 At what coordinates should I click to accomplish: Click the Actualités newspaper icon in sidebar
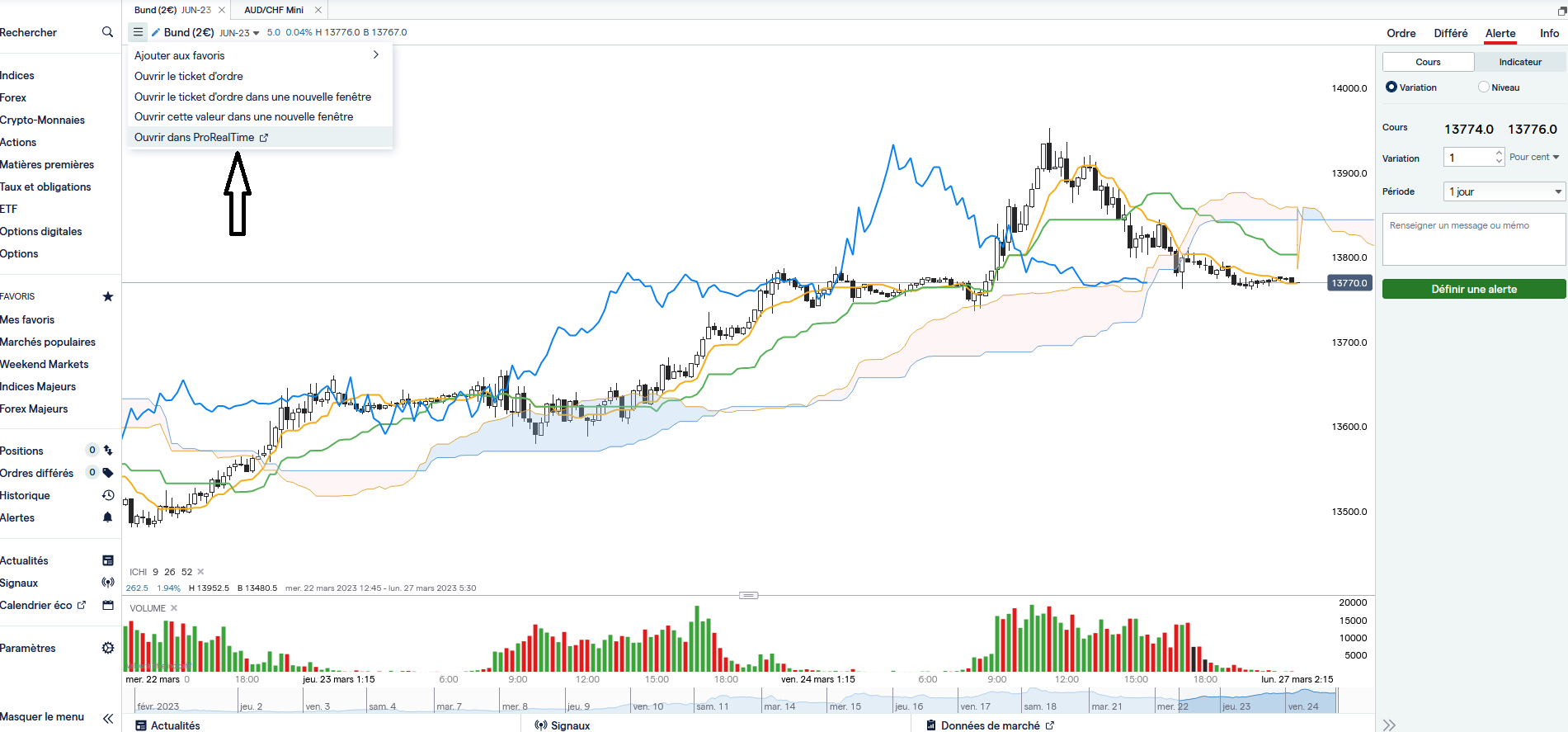tap(108, 560)
